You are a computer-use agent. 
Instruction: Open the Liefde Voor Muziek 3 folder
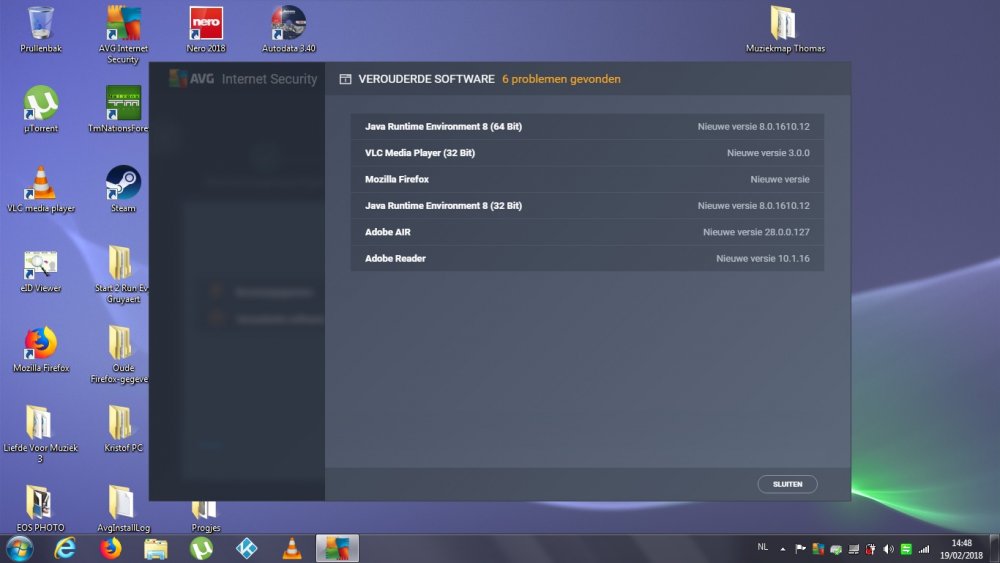point(40,434)
